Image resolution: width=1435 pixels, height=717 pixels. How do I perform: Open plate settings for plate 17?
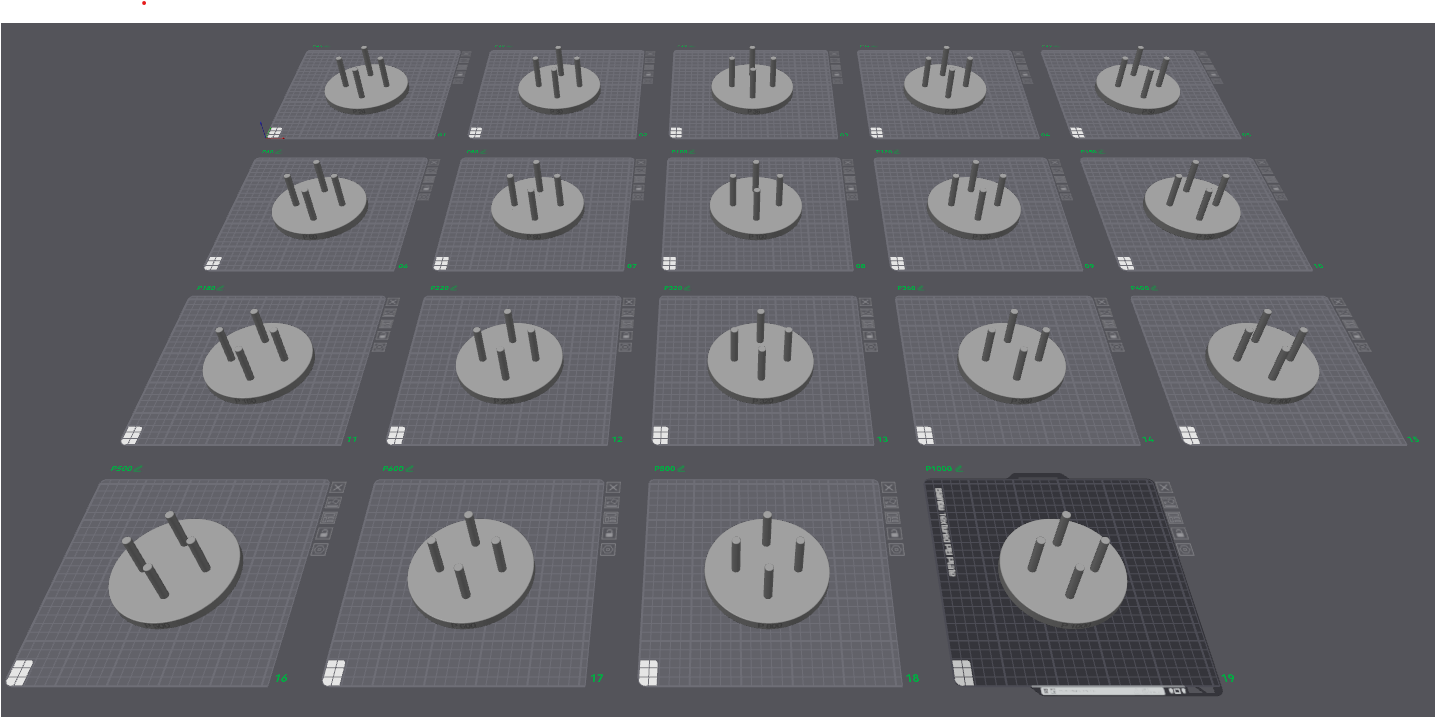click(608, 549)
